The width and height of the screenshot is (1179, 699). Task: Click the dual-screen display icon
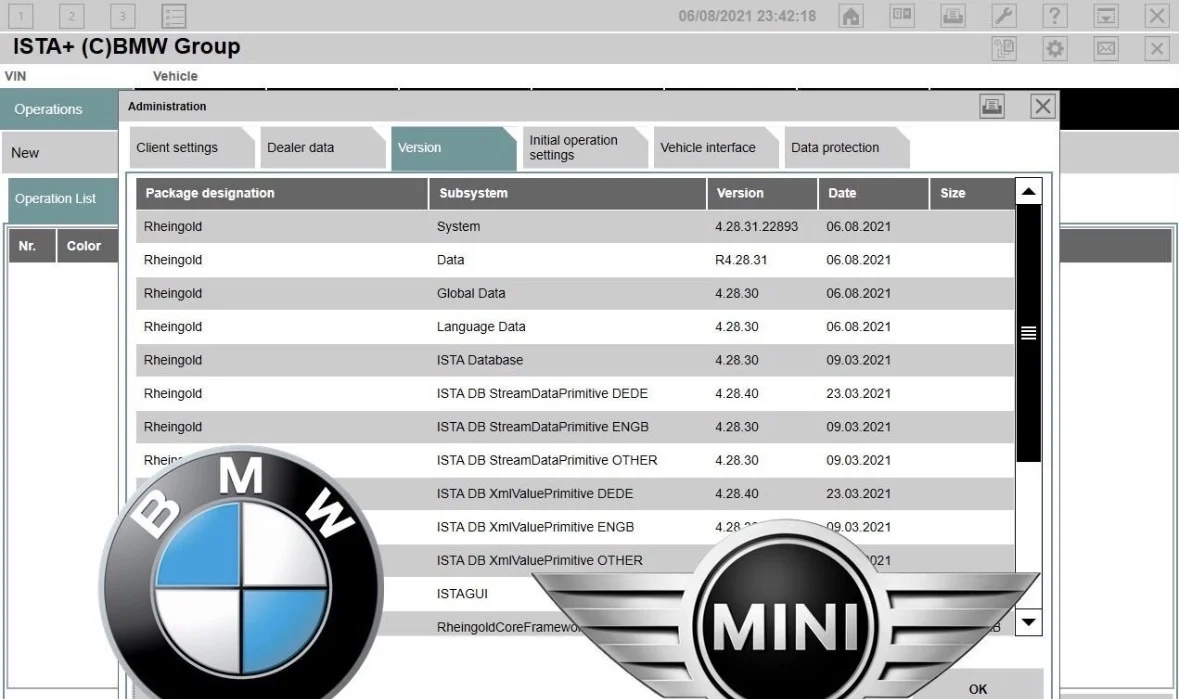pos(902,16)
